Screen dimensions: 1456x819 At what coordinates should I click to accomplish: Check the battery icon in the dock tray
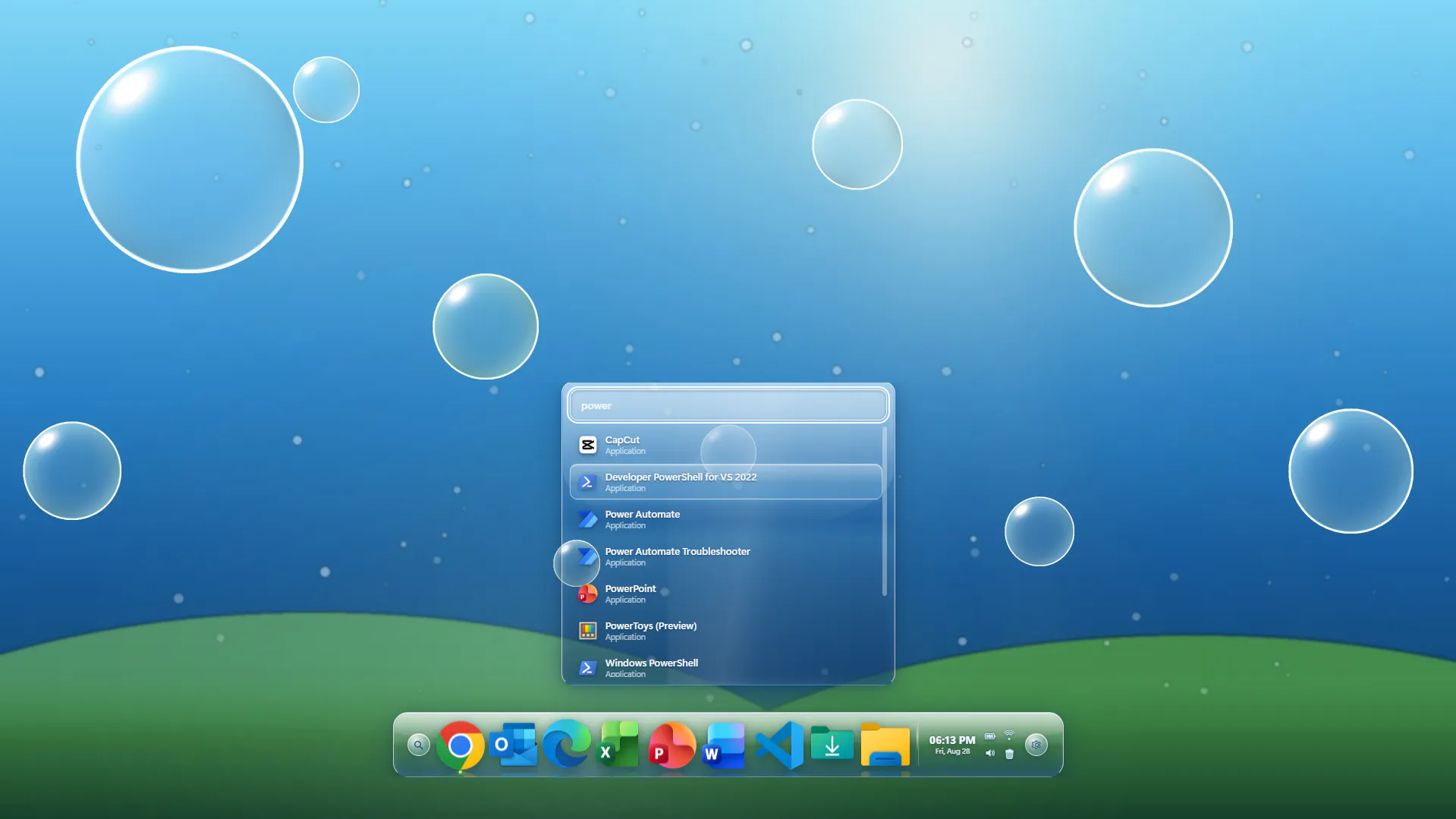[990, 736]
